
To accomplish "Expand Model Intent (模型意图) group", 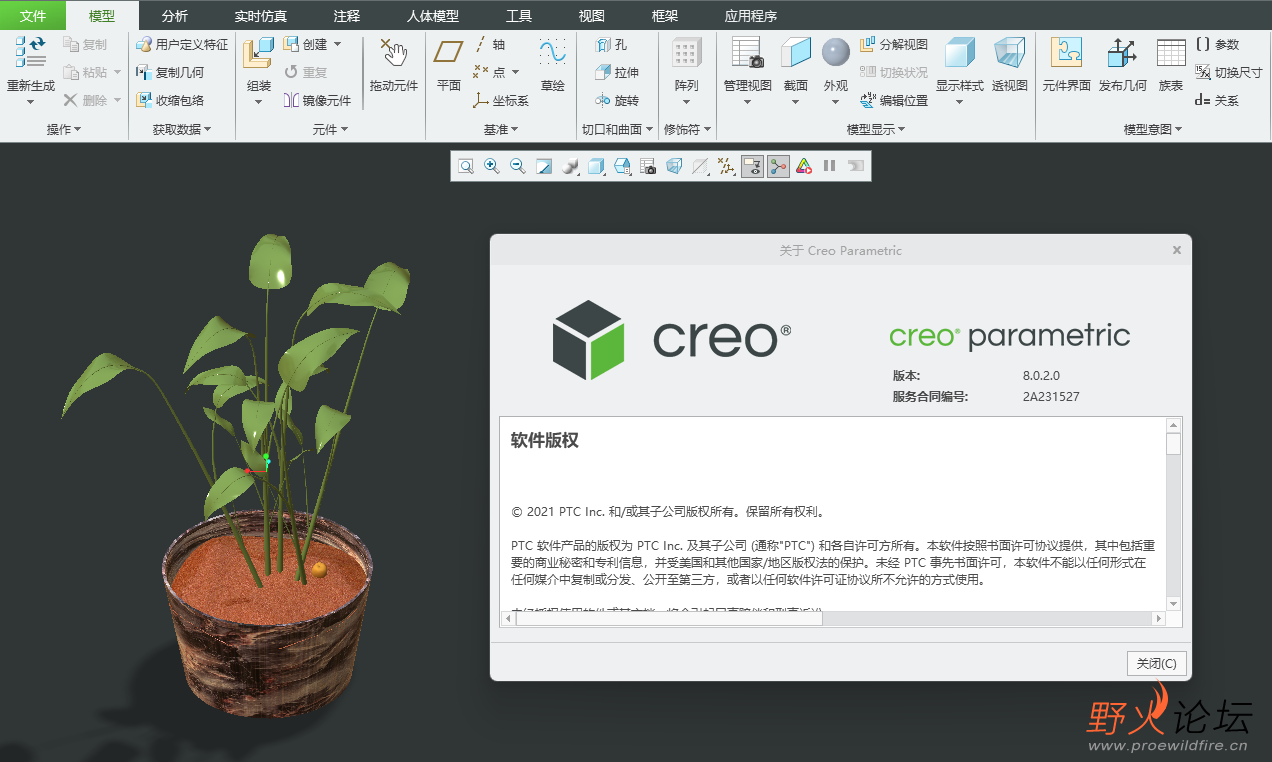I will point(1153,130).
